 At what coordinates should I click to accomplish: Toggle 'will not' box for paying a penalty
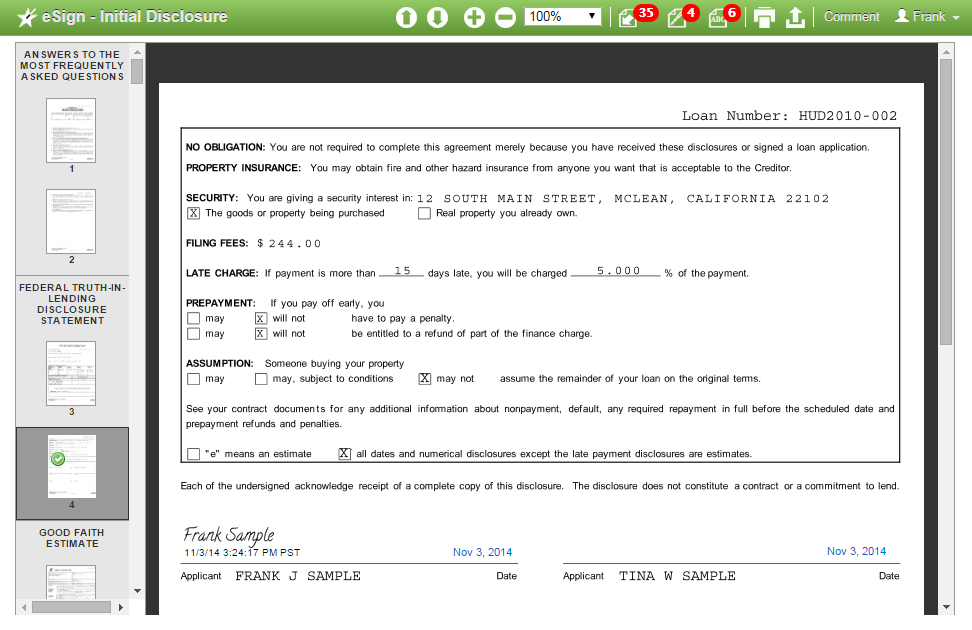pyautogui.click(x=261, y=319)
